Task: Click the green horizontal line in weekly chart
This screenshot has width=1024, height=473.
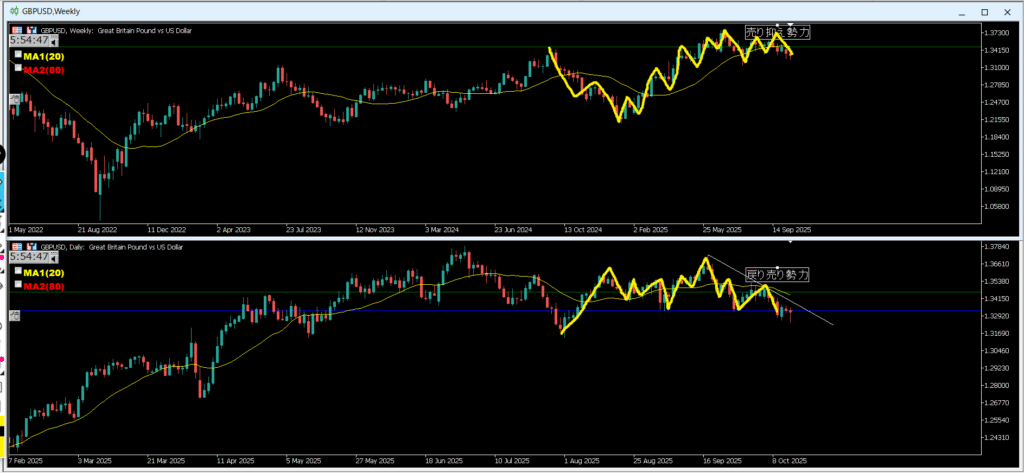Action: coord(400,47)
